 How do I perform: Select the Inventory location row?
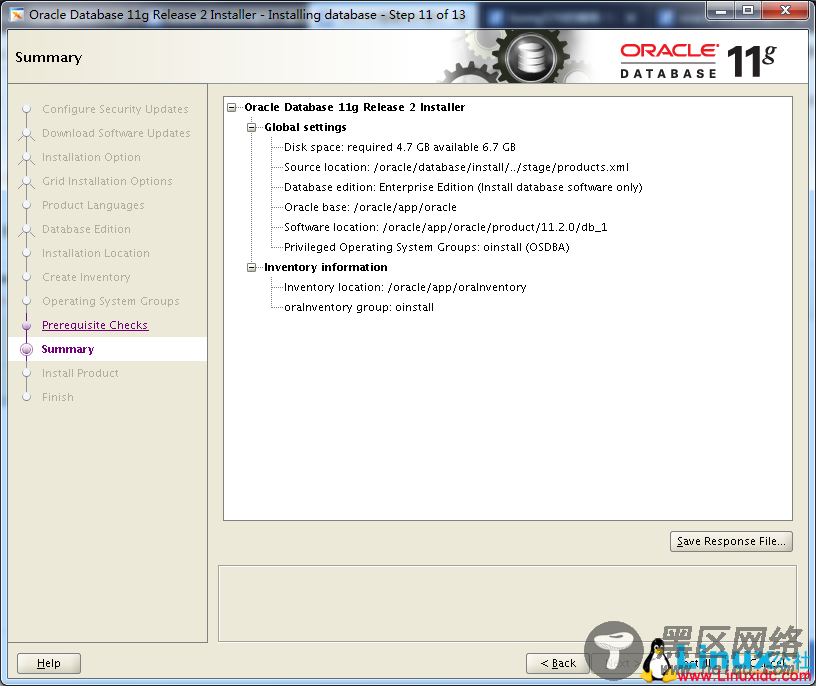pos(405,287)
